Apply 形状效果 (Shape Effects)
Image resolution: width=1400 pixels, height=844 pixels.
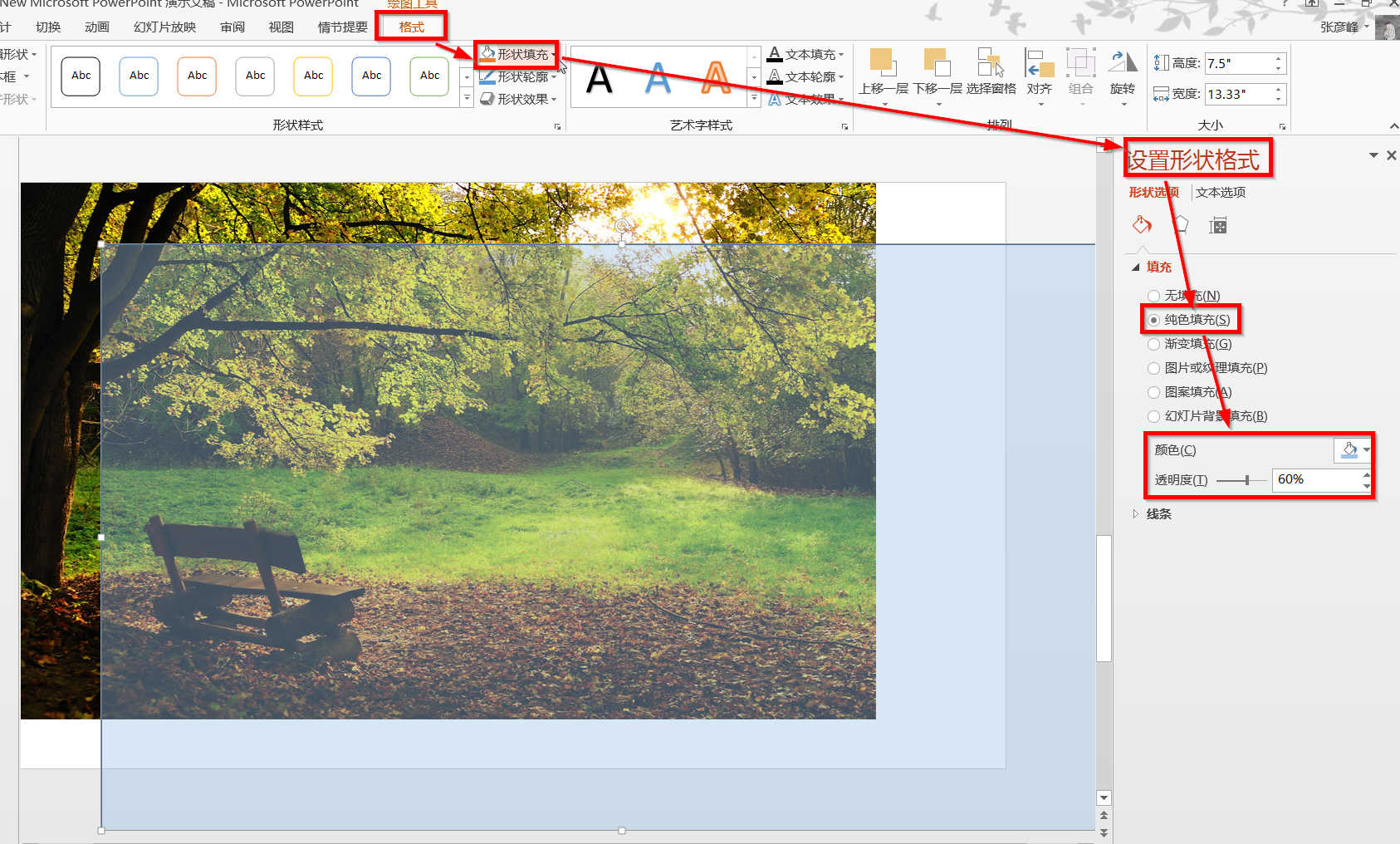coord(515,98)
